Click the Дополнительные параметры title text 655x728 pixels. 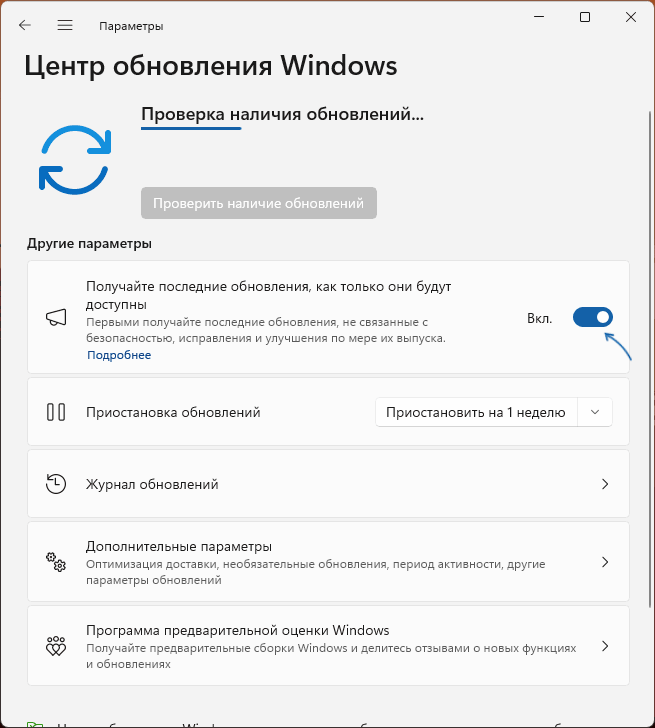(179, 546)
